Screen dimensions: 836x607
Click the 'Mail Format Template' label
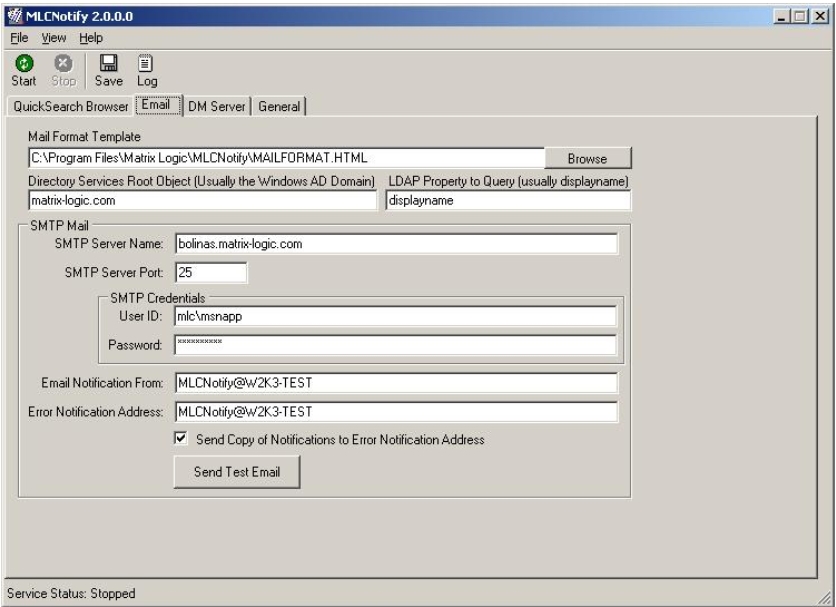[x=84, y=137]
